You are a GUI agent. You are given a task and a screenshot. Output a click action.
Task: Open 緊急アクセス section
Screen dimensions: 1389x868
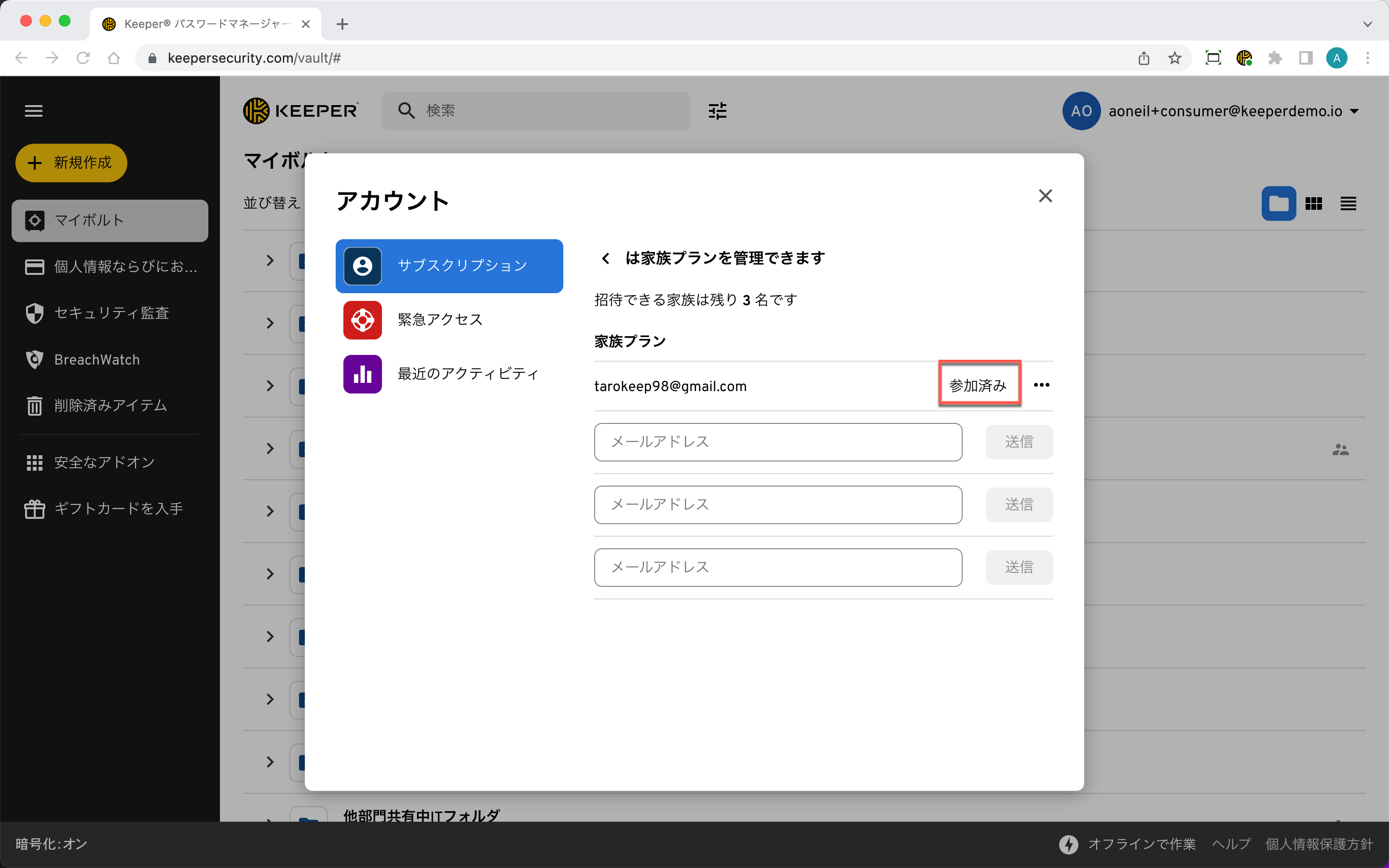tap(440, 320)
